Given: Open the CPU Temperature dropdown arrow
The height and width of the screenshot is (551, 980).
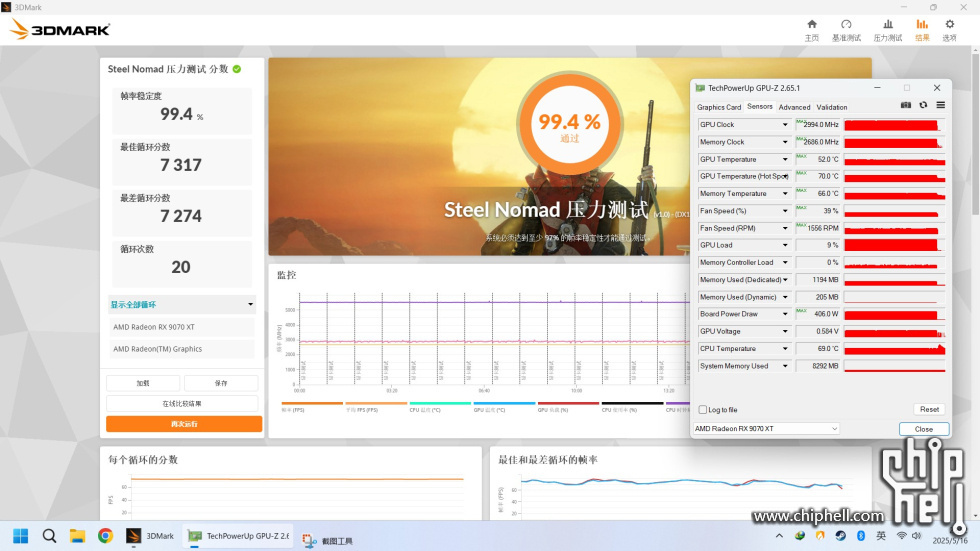Looking at the screenshot, I should pyautogui.click(x=785, y=349).
